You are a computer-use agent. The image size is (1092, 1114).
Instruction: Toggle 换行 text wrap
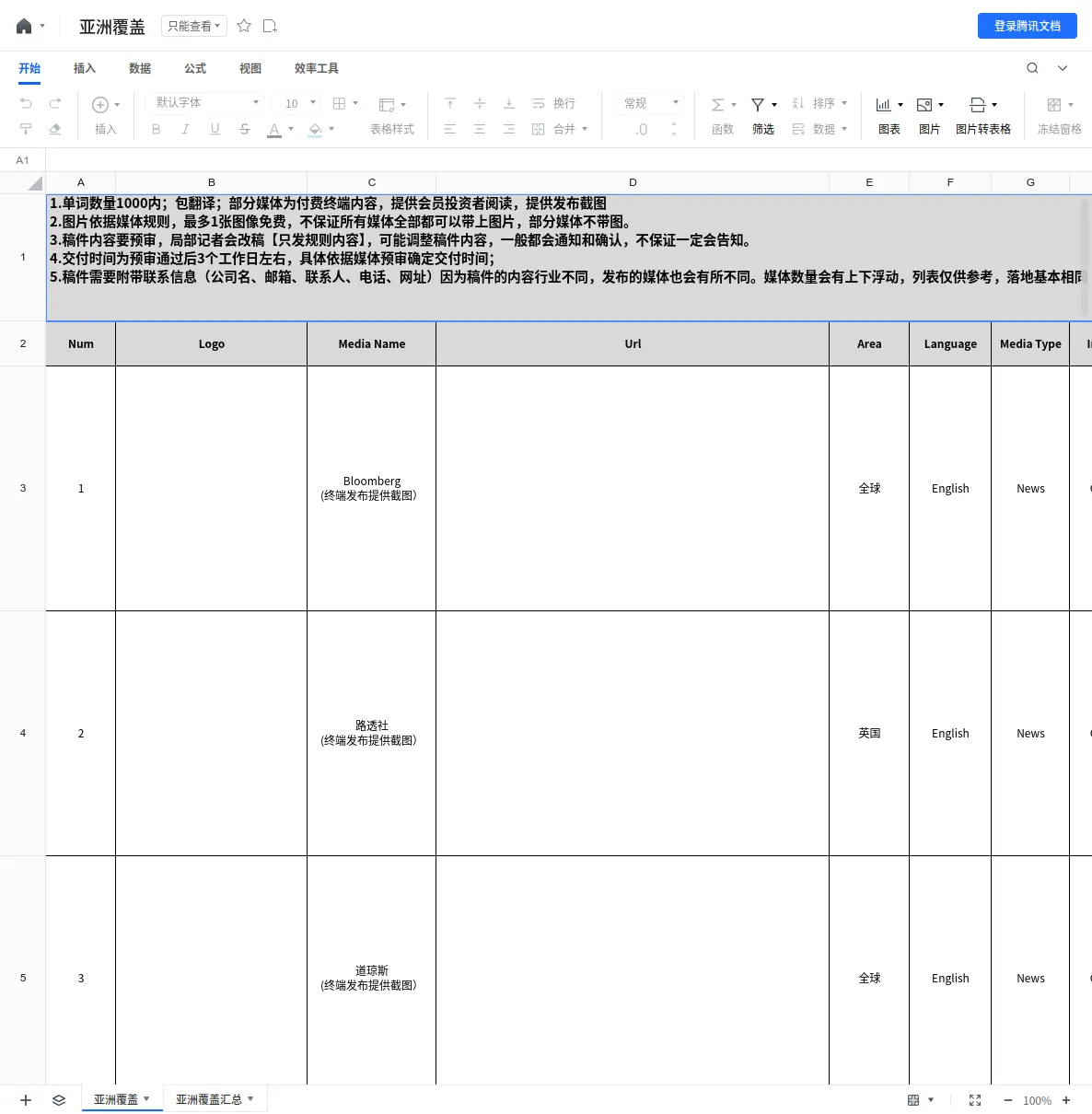click(x=554, y=103)
